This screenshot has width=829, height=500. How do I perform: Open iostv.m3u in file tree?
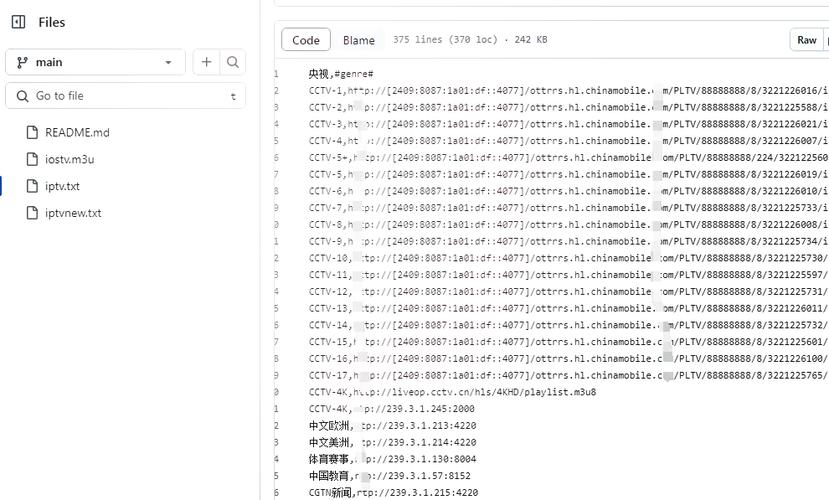tap(70, 159)
